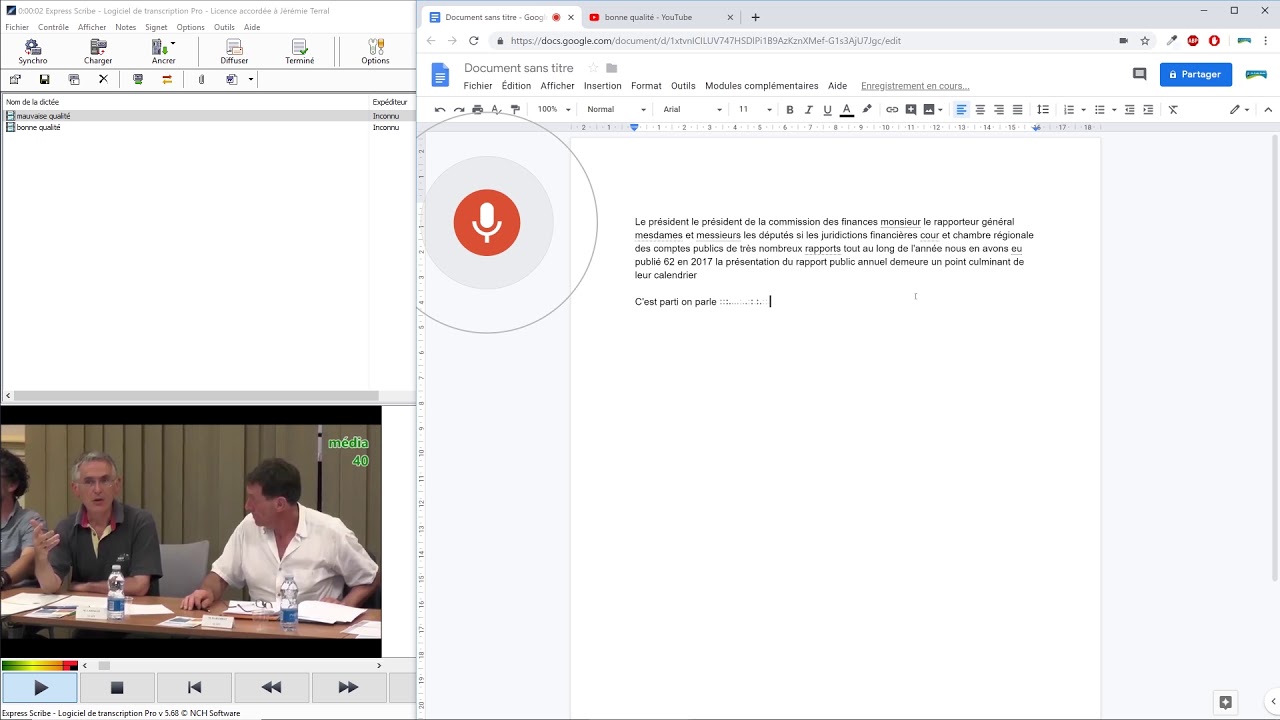
Task: Toggle italic formatting in Google Docs
Action: tap(809, 110)
